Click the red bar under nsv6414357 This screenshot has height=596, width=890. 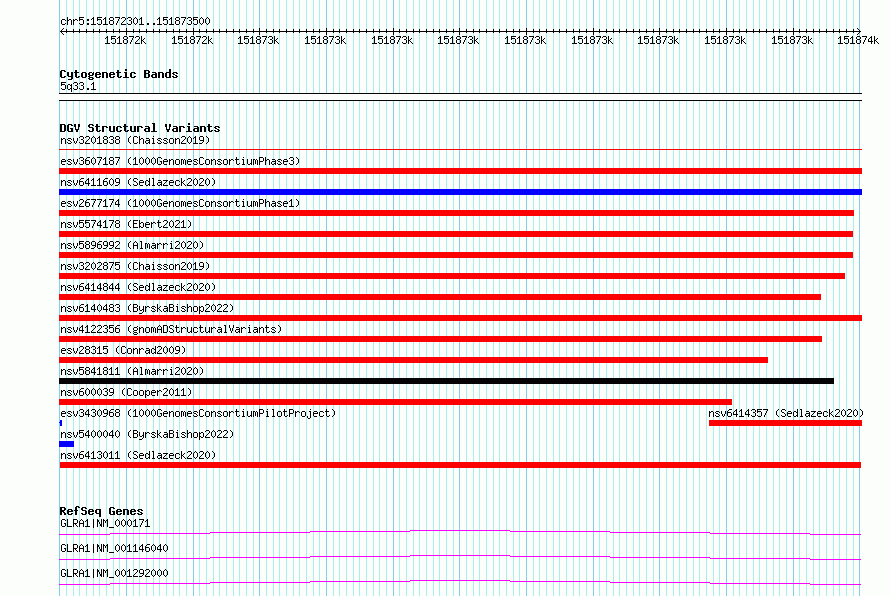[x=786, y=423]
